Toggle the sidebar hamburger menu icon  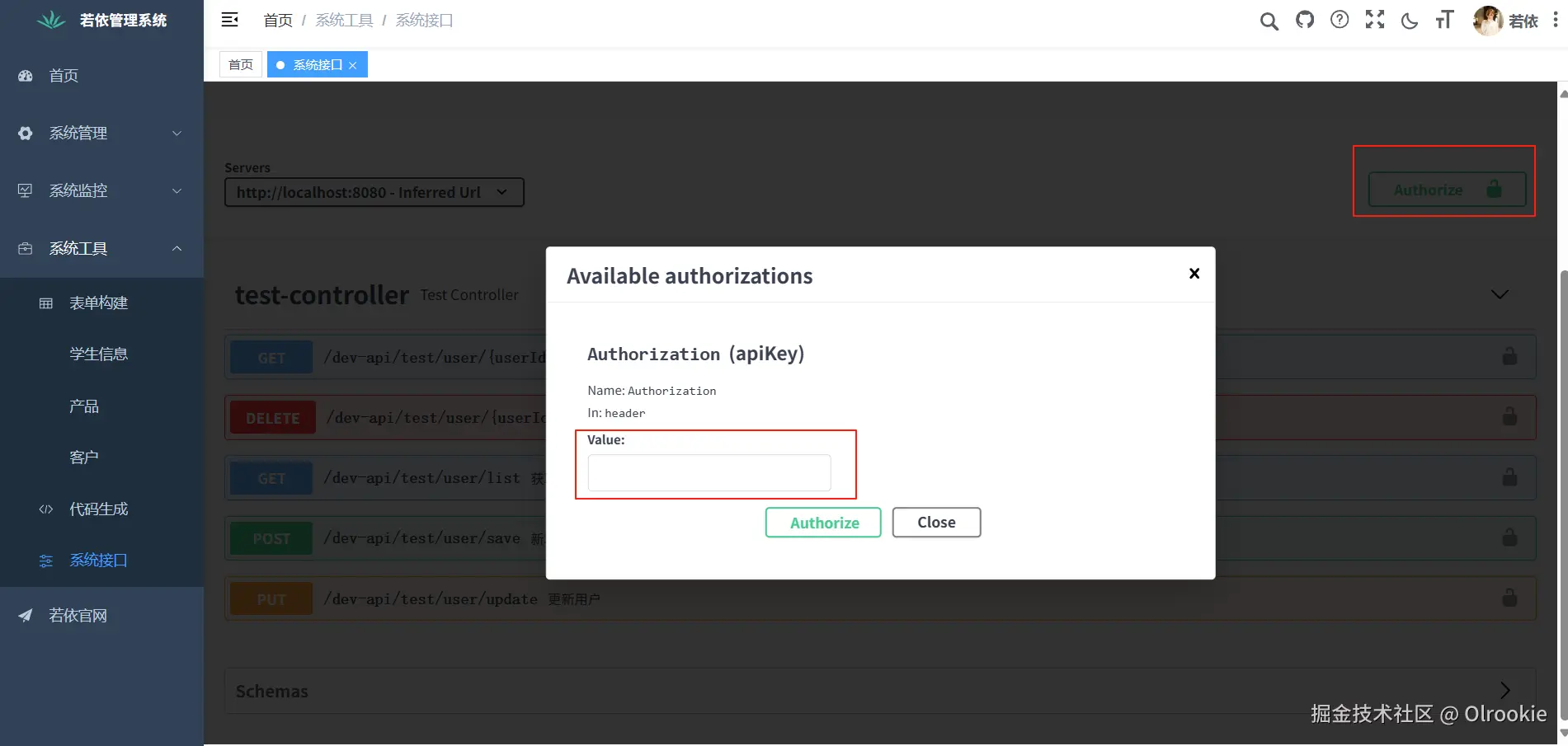coord(230,20)
